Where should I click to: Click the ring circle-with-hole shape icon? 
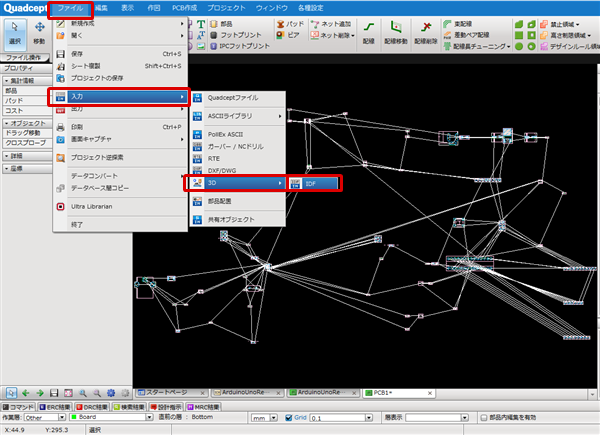(x=532, y=46)
